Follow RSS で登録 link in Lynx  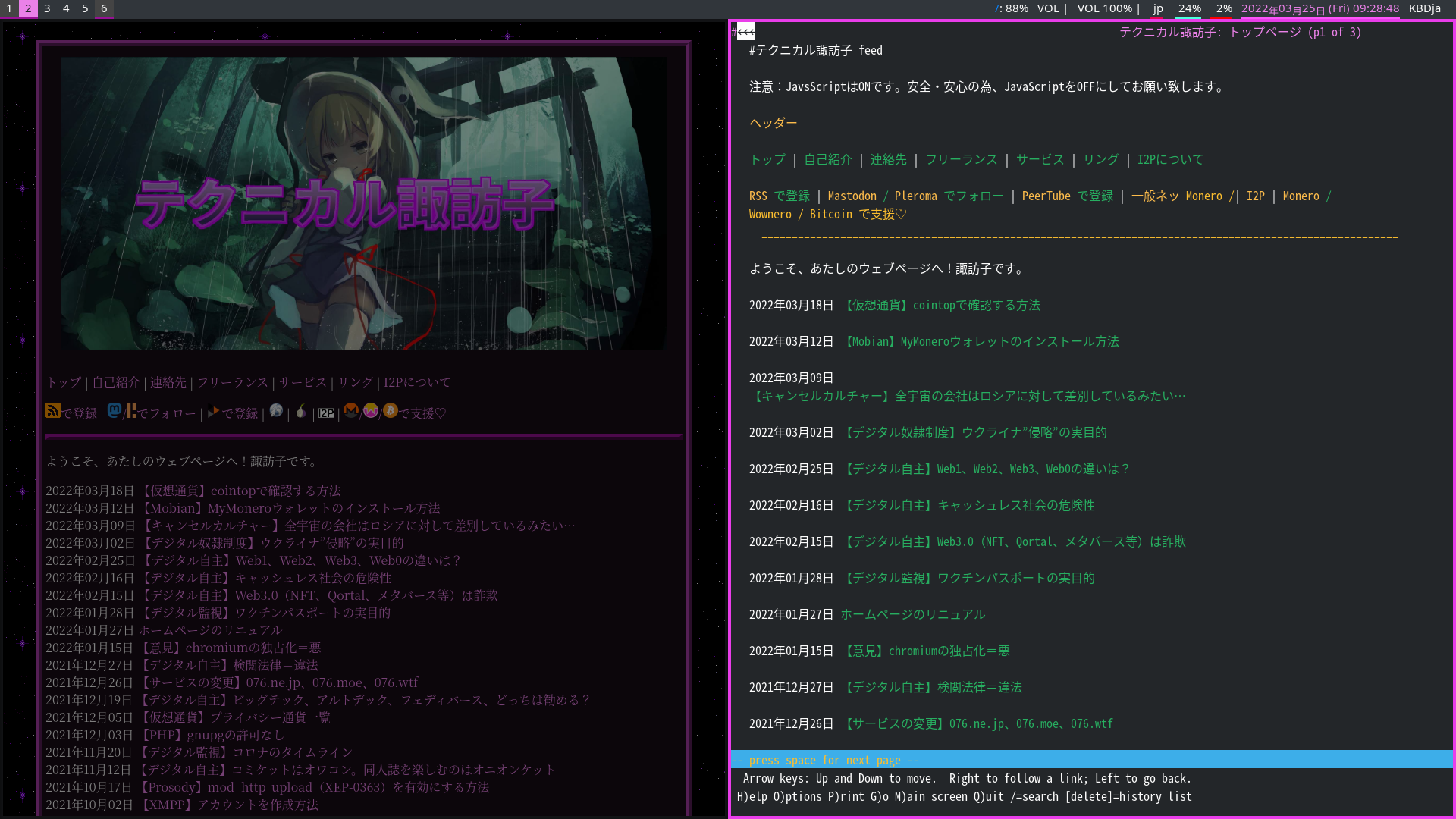[x=780, y=196]
